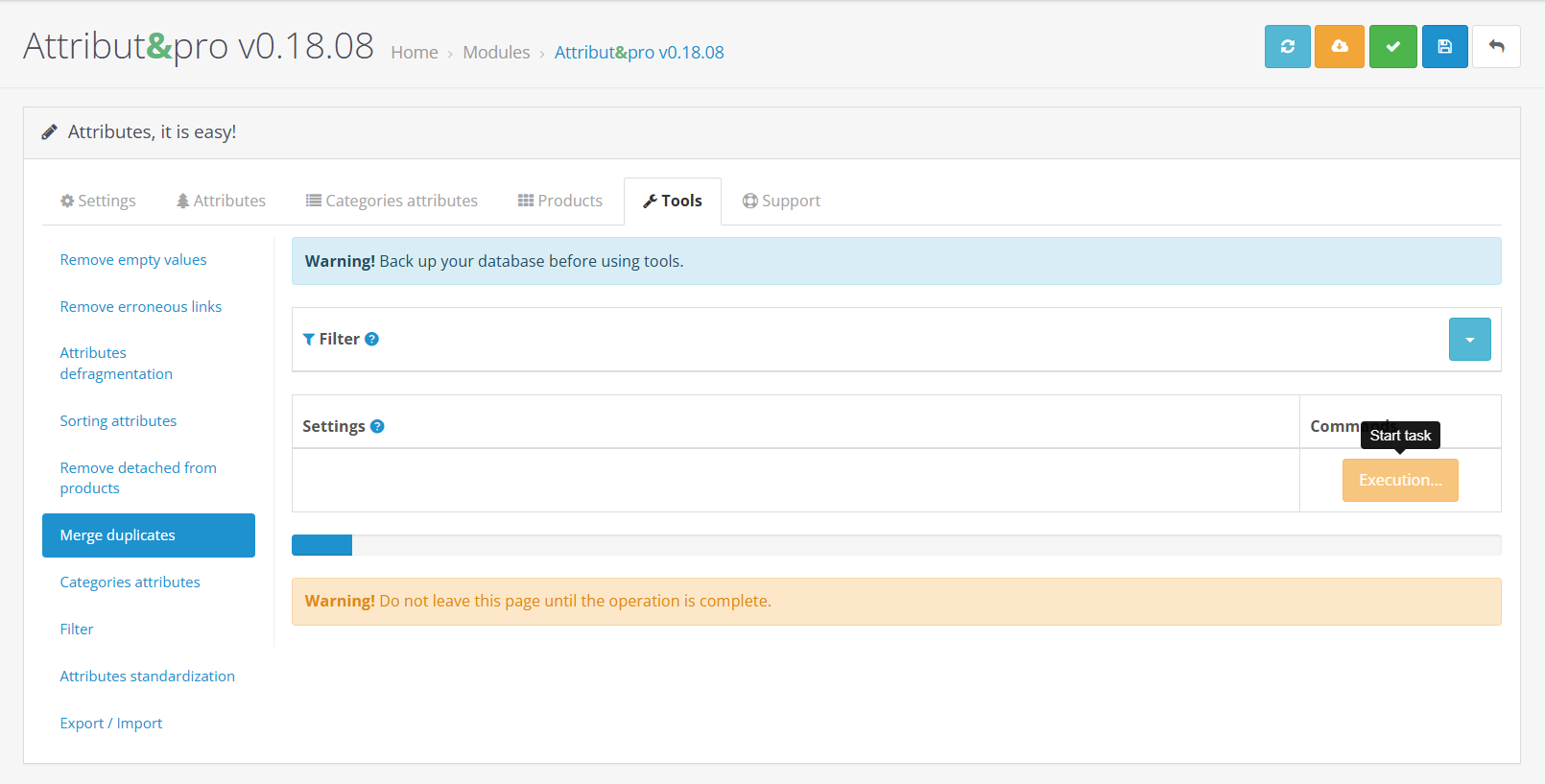Image resolution: width=1545 pixels, height=784 pixels.
Task: Click the white back arrow button
Action: 1496,46
